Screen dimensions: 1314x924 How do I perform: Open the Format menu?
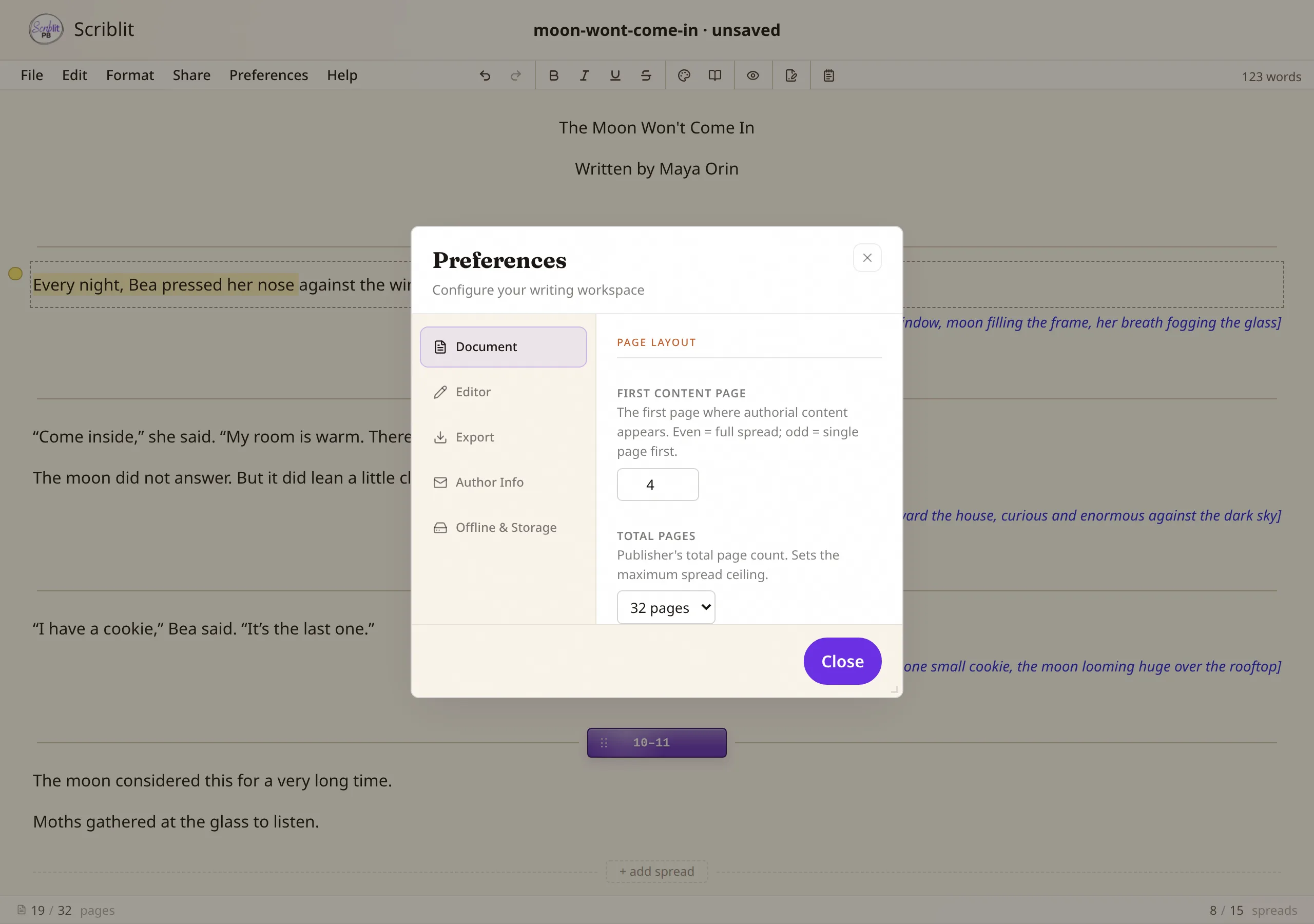[130, 75]
